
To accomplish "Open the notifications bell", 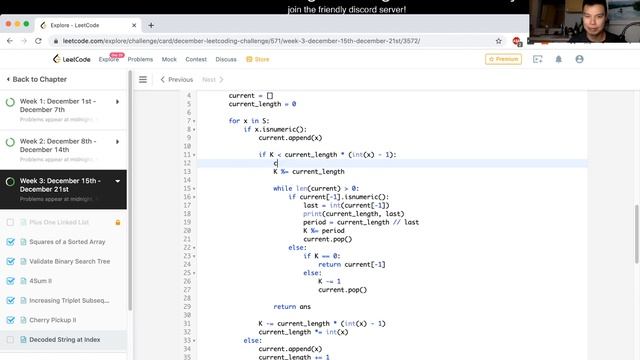I will [x=558, y=59].
